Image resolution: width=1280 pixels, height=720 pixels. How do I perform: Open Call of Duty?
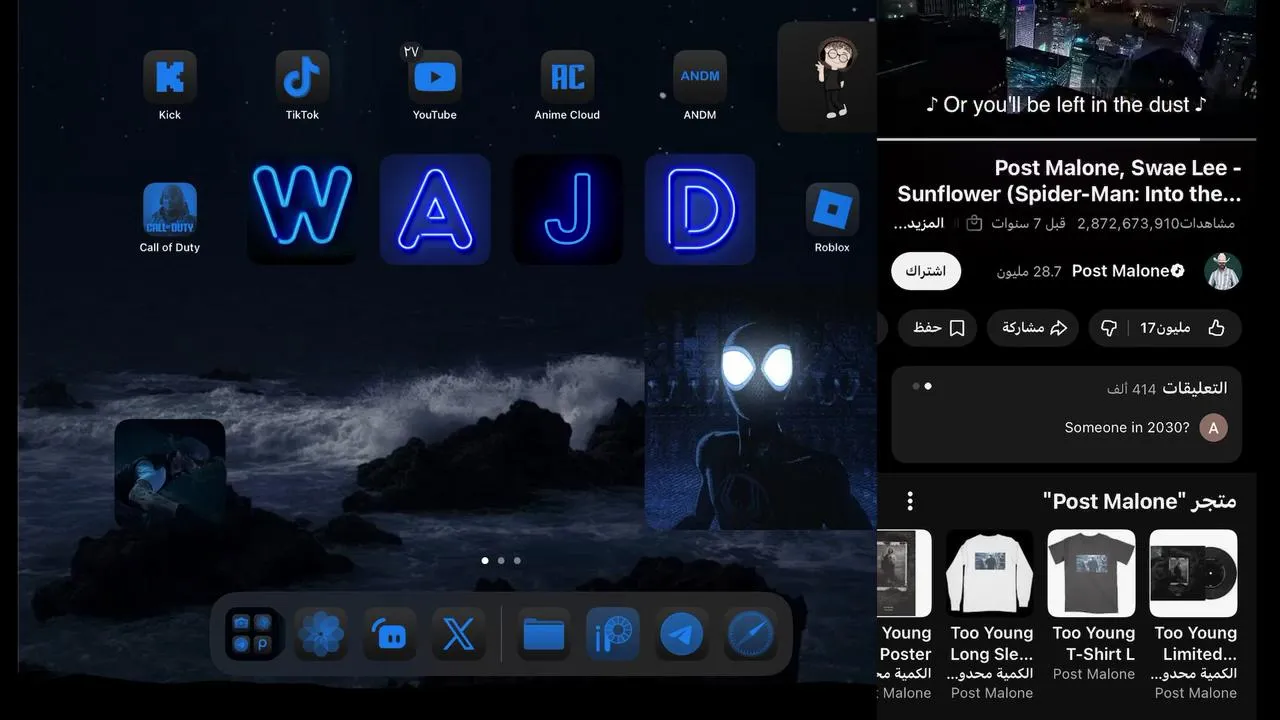[x=170, y=209]
